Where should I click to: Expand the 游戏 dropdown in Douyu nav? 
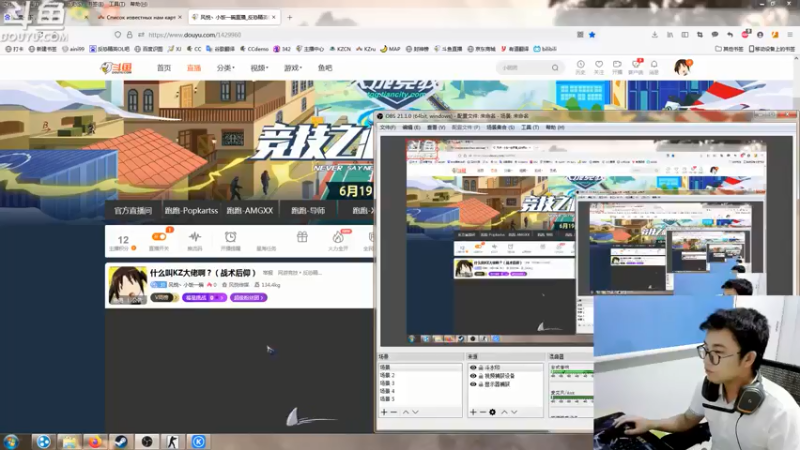[293, 67]
